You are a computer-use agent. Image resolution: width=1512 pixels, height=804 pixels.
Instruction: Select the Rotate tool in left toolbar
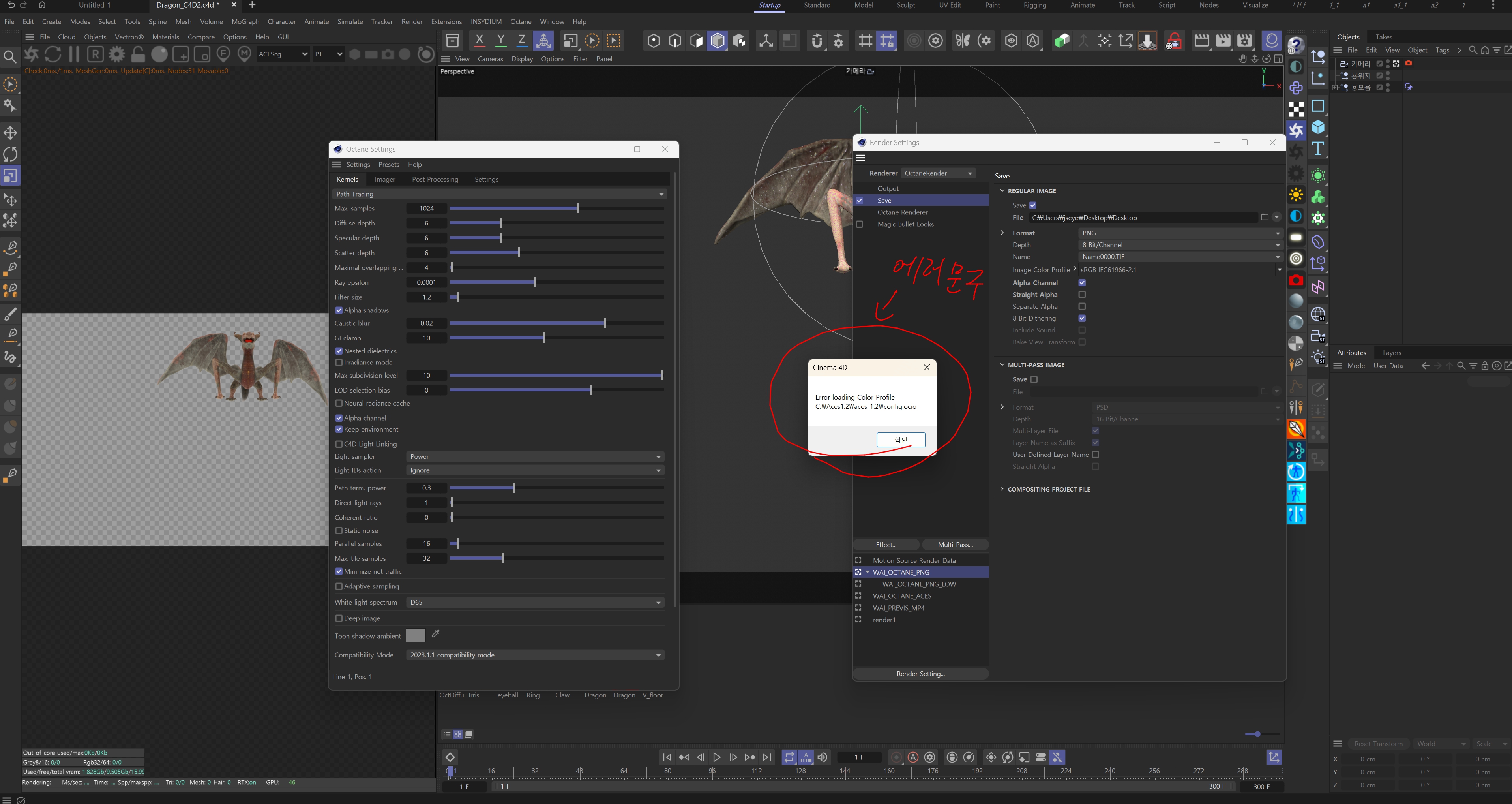coord(11,154)
